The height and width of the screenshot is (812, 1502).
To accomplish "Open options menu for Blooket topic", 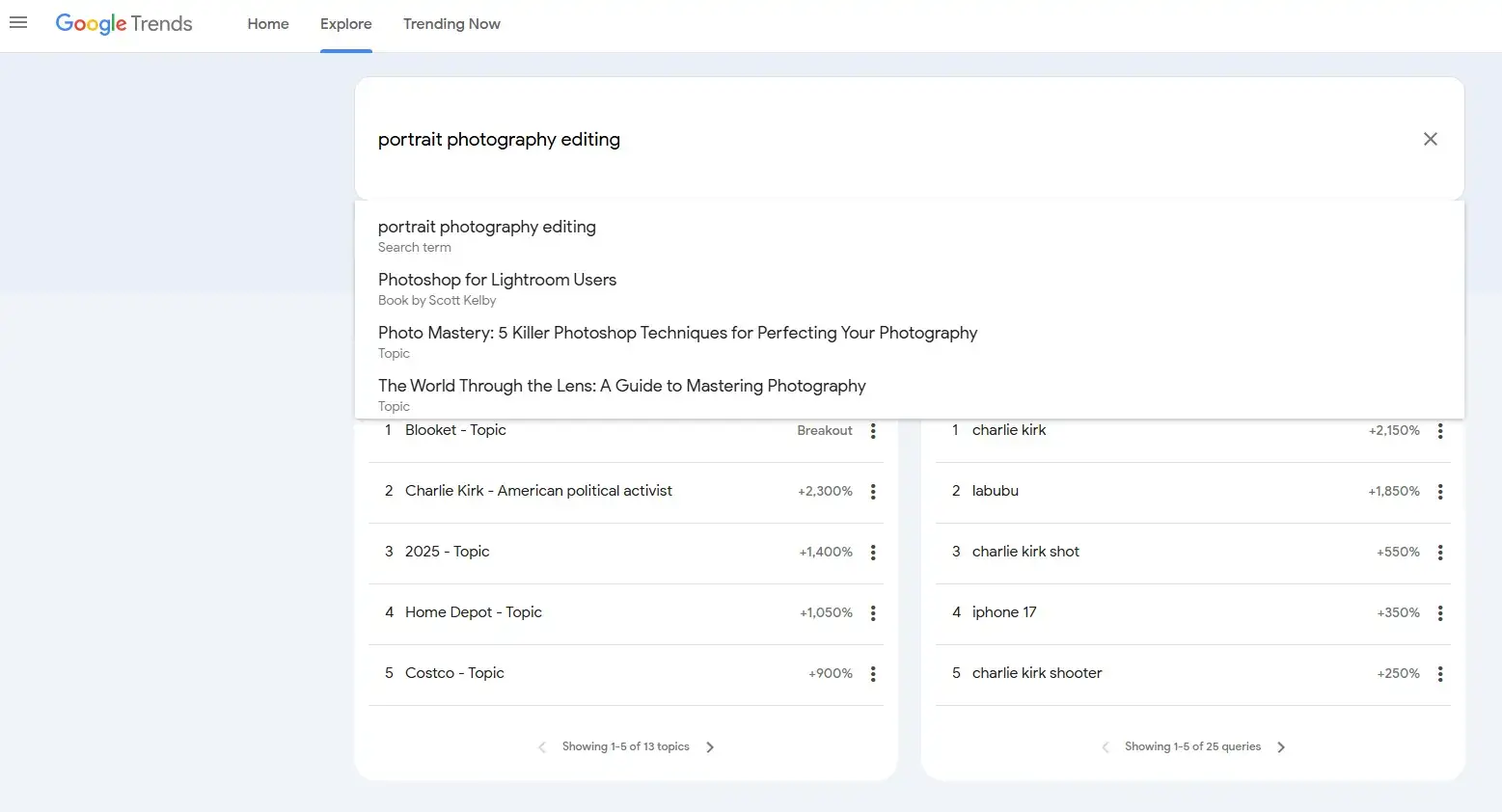I will (873, 431).
